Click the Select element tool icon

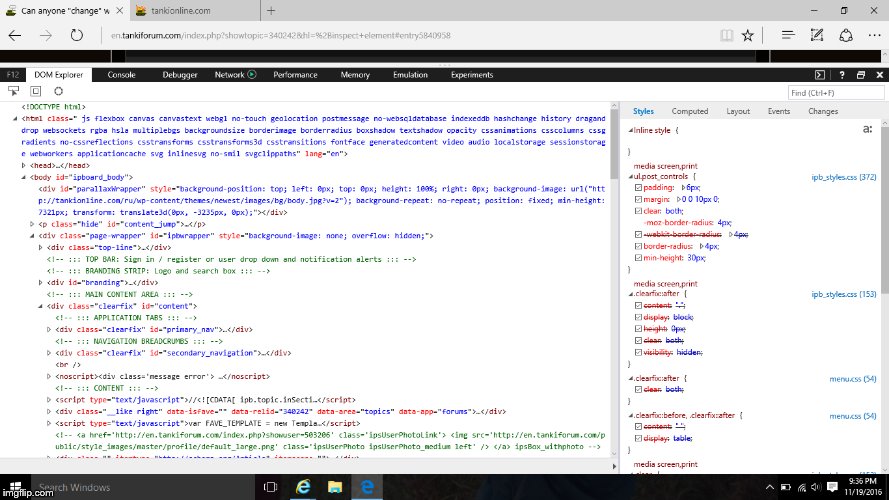coord(11,92)
